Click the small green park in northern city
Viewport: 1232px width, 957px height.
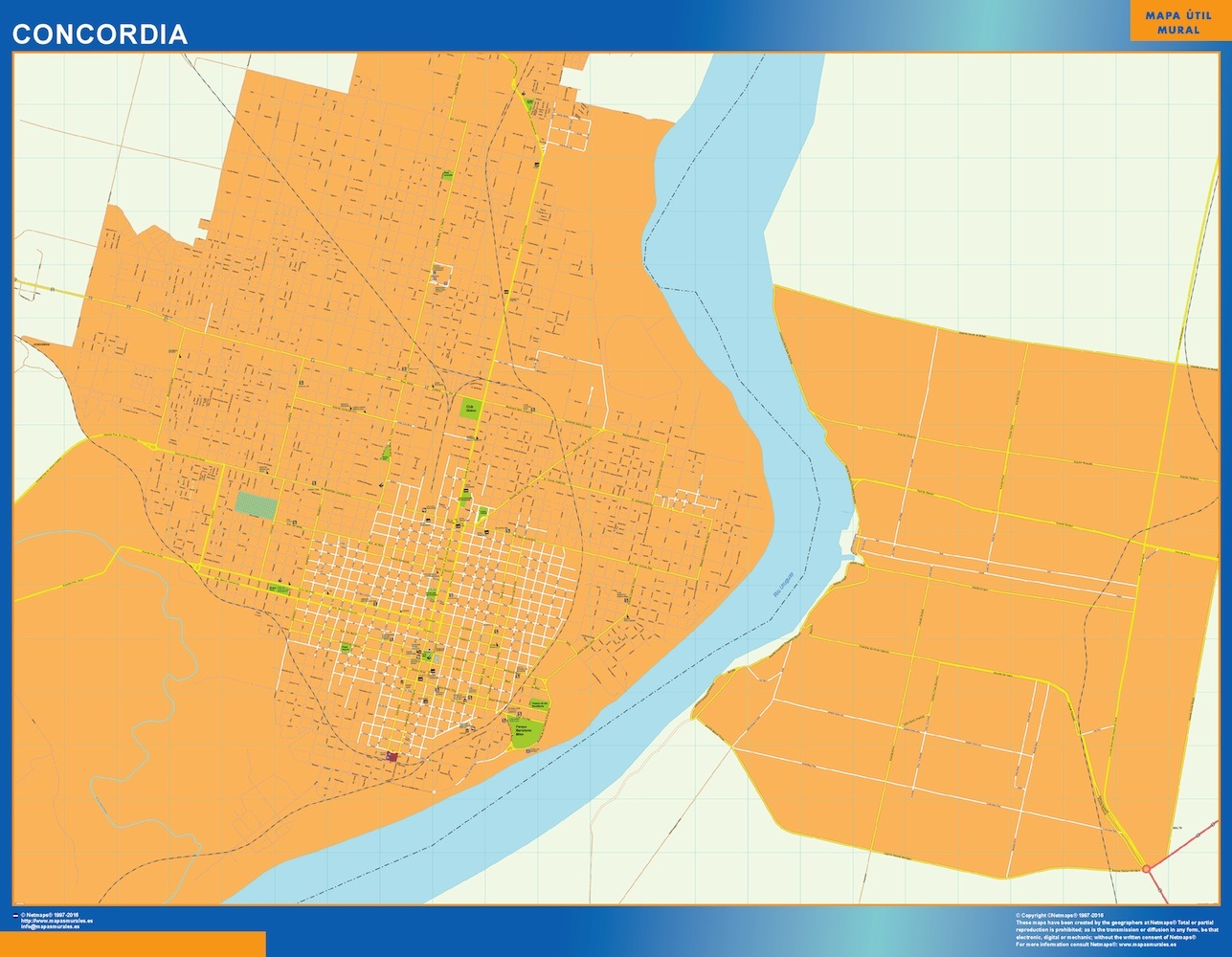click(x=447, y=175)
